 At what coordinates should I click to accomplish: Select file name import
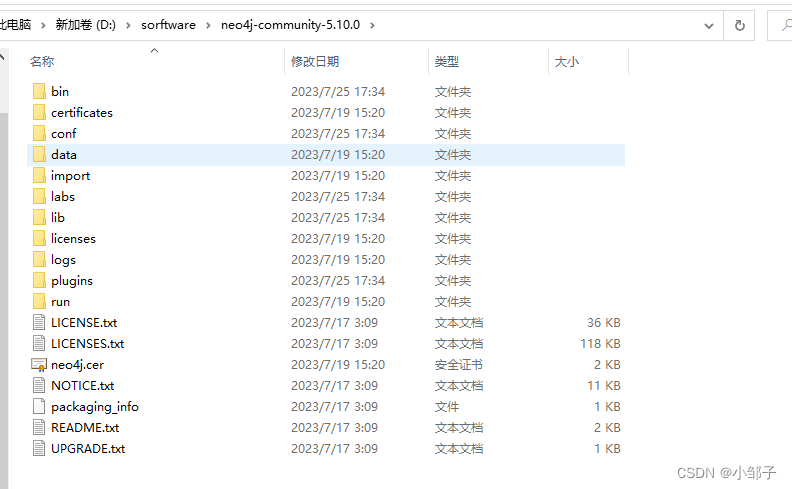(70, 176)
